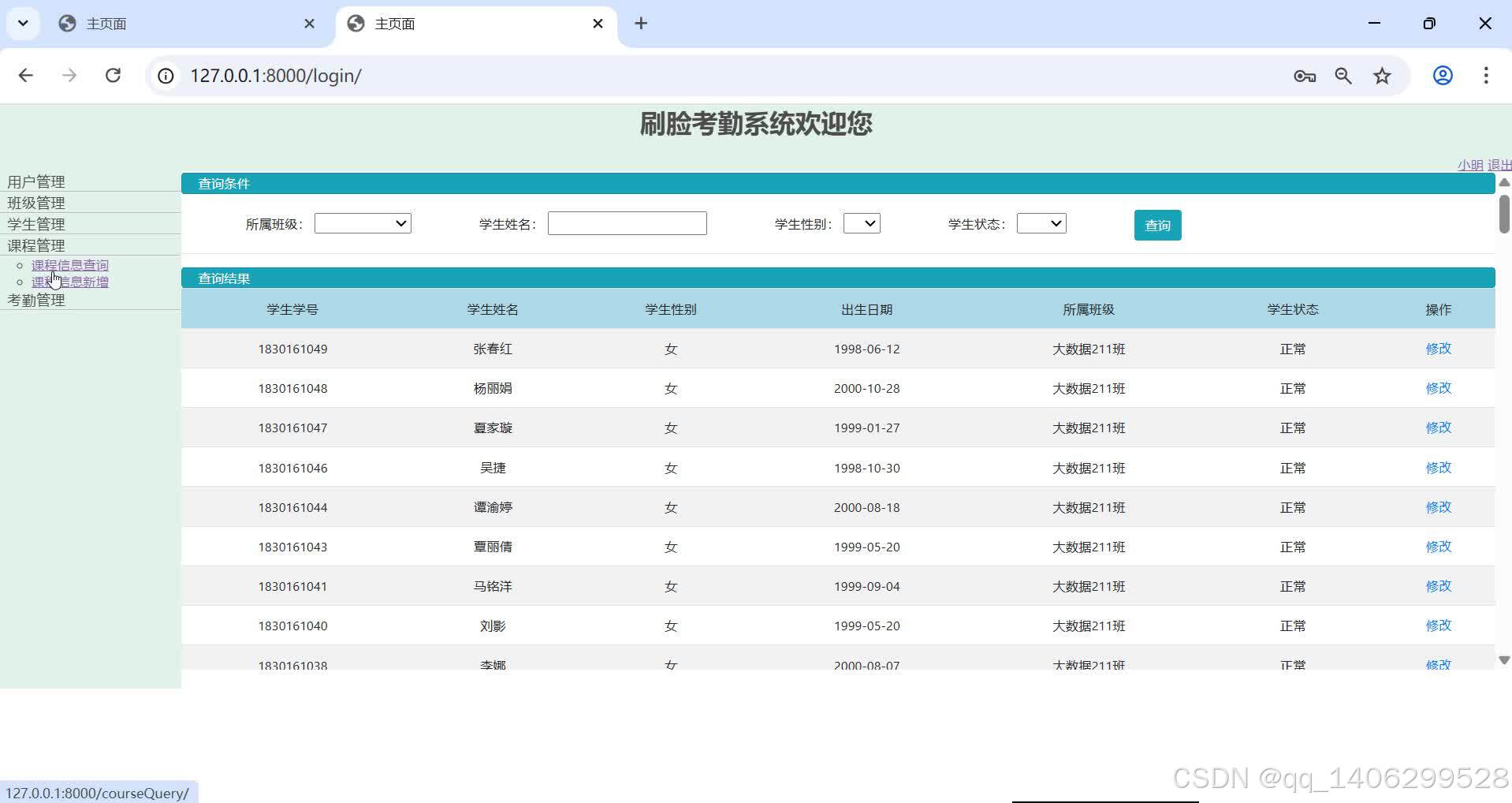This screenshot has height=803, width=1512.
Task: View site information icon in address bar
Action: coord(166,76)
